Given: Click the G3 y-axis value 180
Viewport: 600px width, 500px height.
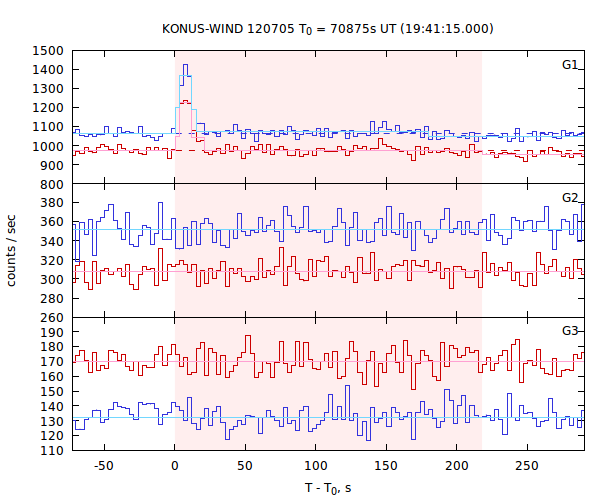Looking at the screenshot, I should pos(52,347).
